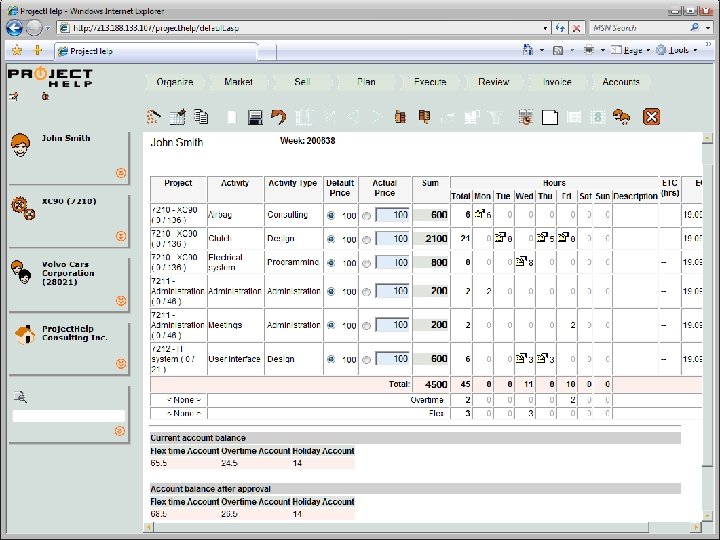This screenshot has height=540, width=720.
Task: Click the IE Refresh button
Action: coord(560,28)
